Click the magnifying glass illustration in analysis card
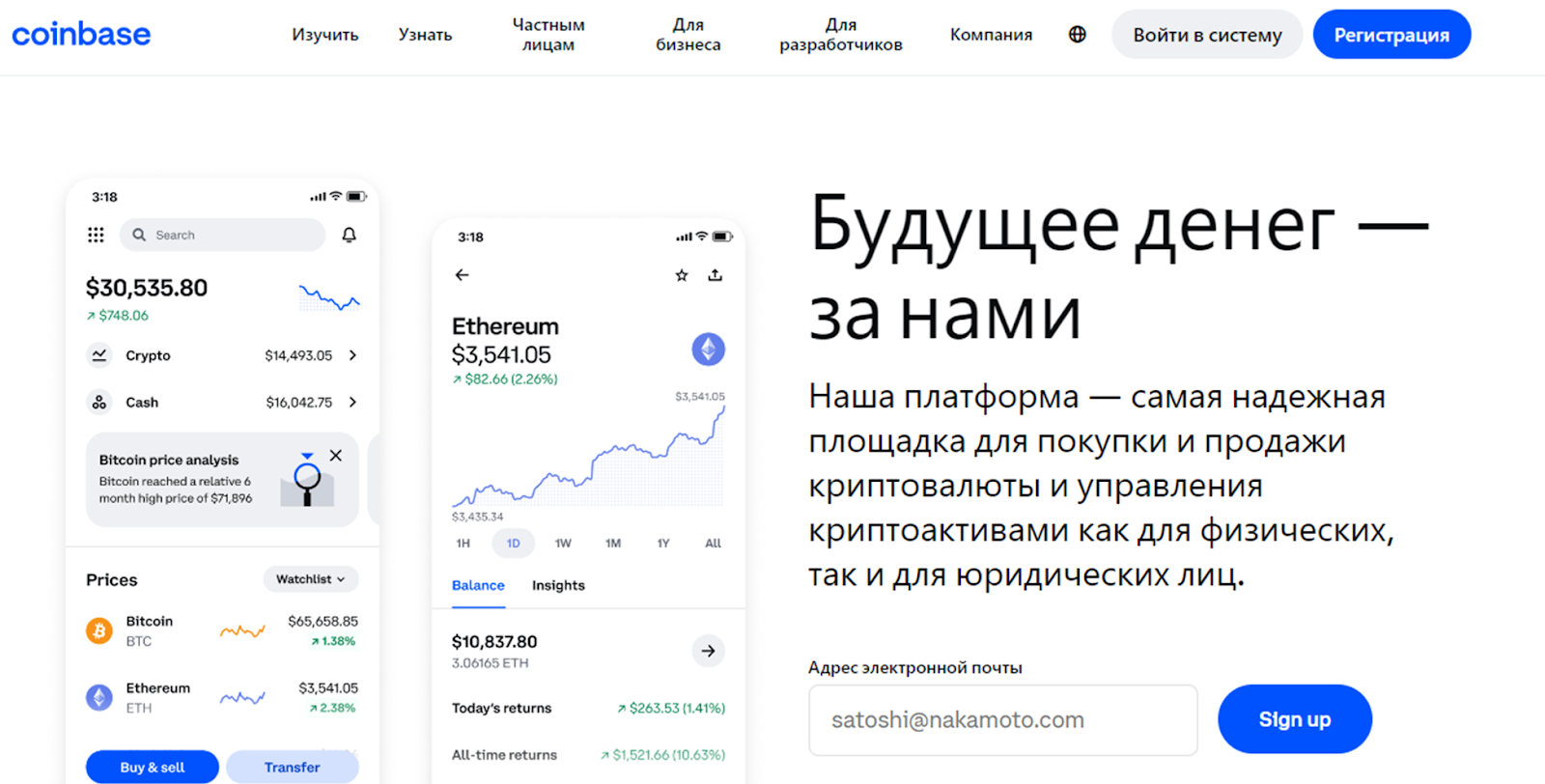 308,480
